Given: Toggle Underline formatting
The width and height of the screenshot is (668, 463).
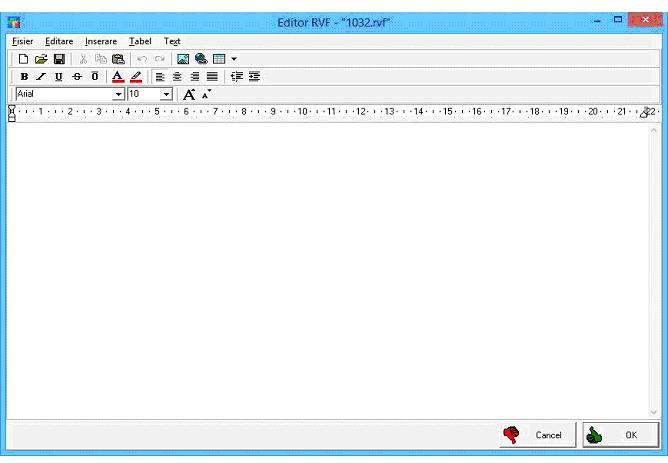Looking at the screenshot, I should (x=59, y=76).
